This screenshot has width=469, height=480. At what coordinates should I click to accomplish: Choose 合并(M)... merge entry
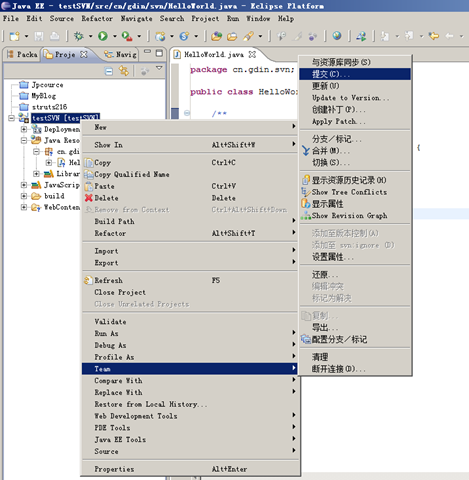[x=355, y=151]
